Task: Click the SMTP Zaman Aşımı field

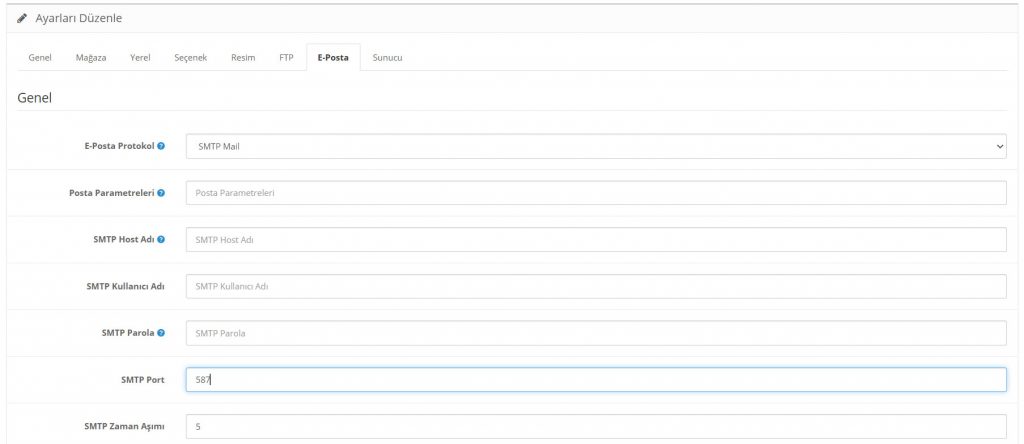Action: coord(596,426)
